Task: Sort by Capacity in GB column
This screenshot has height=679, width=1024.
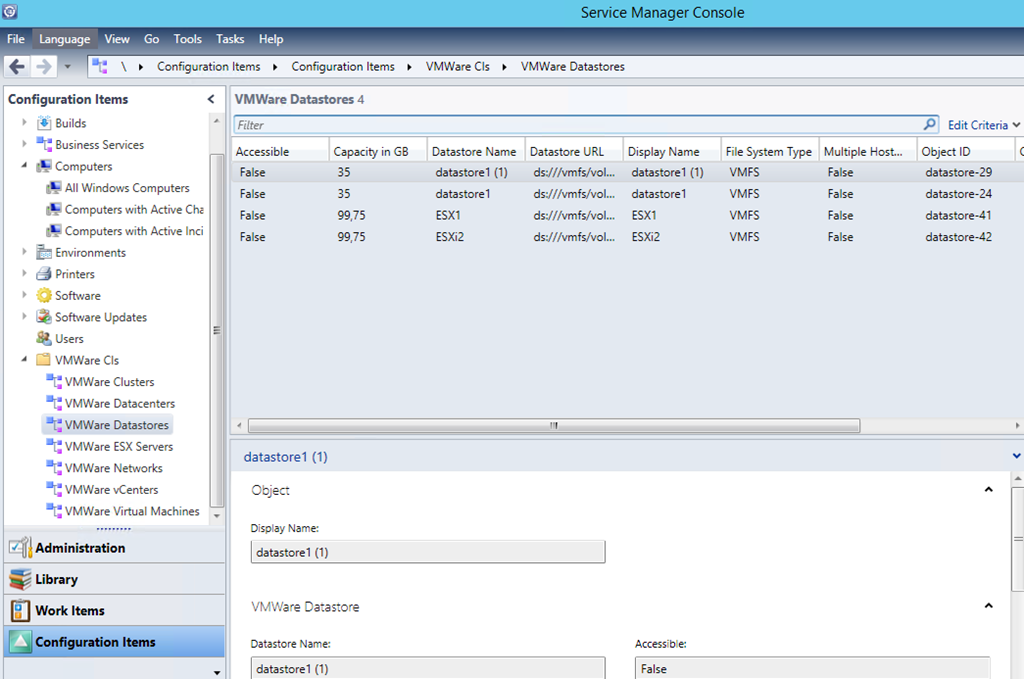Action: (371, 152)
